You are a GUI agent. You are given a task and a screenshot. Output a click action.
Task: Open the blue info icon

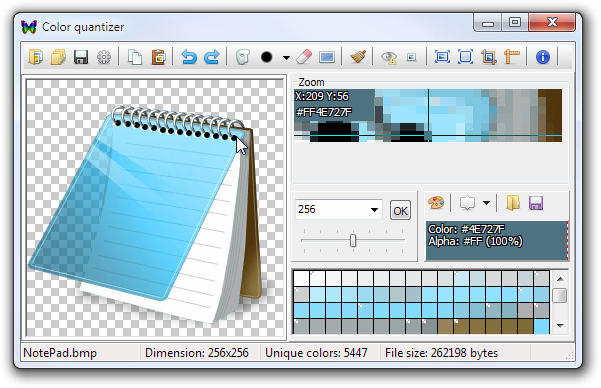point(542,57)
